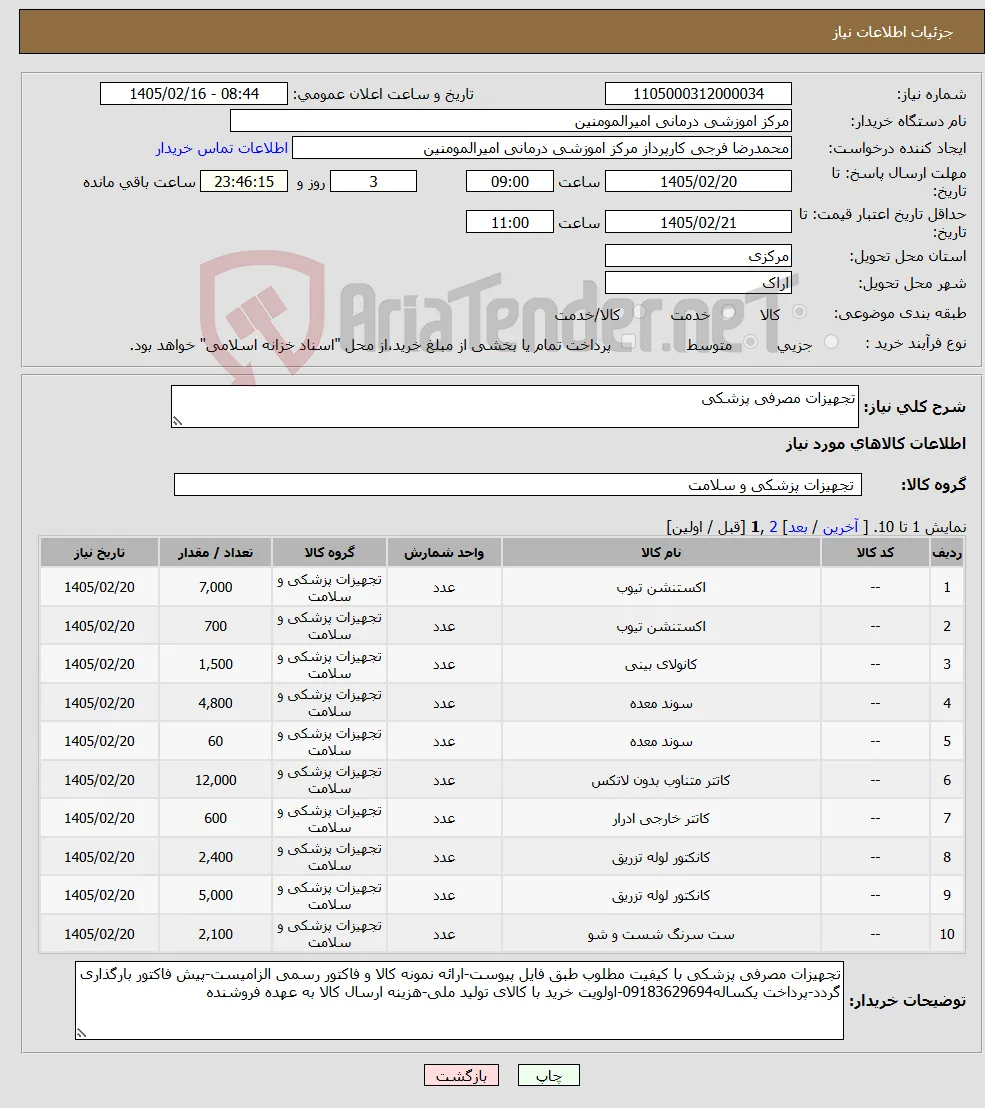
Task: Click the page title جزئیات اطلاعات نیاز
Action: pyautogui.click(x=892, y=33)
